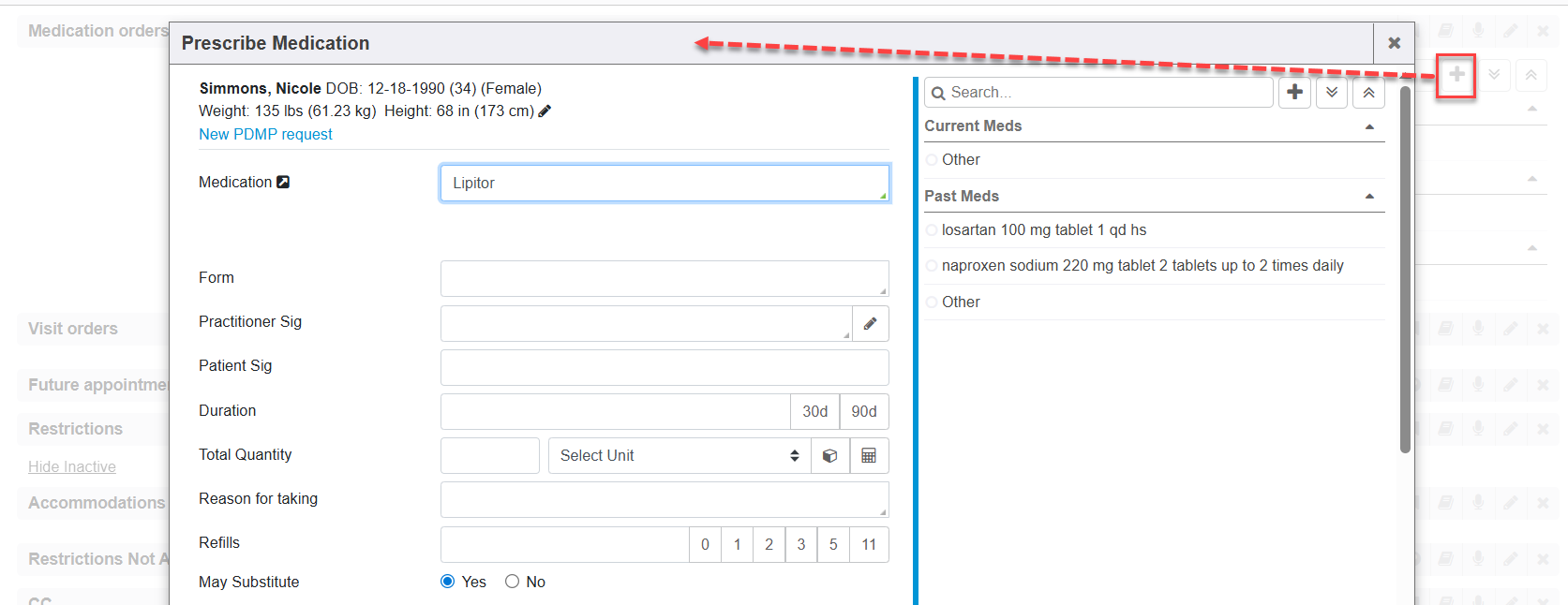Click the Reason for taking input field
This screenshot has height=605, width=1568.
[664, 500]
